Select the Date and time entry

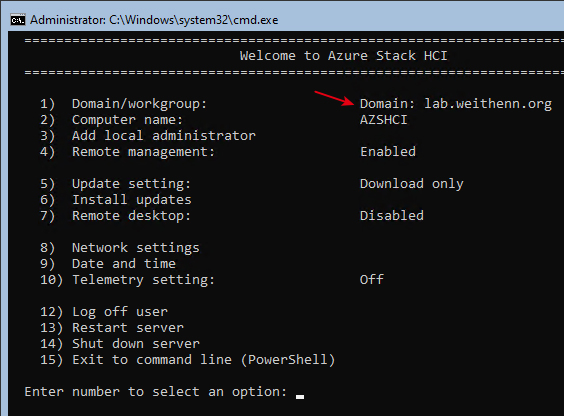108,264
